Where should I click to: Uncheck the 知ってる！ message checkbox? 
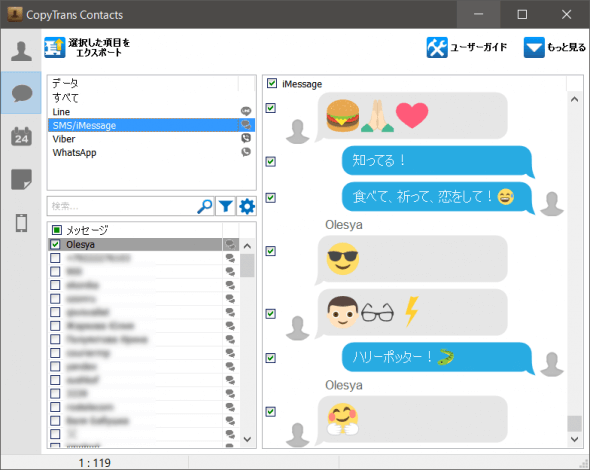click(271, 161)
